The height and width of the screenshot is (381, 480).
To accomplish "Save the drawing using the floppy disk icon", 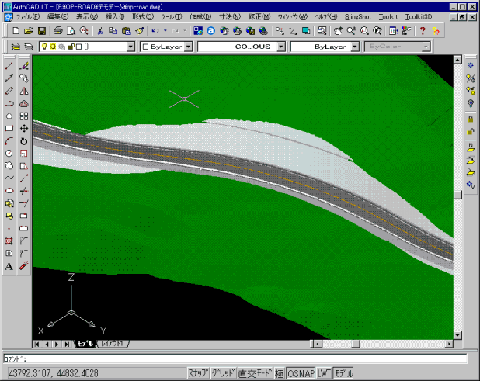I will click(x=42, y=31).
